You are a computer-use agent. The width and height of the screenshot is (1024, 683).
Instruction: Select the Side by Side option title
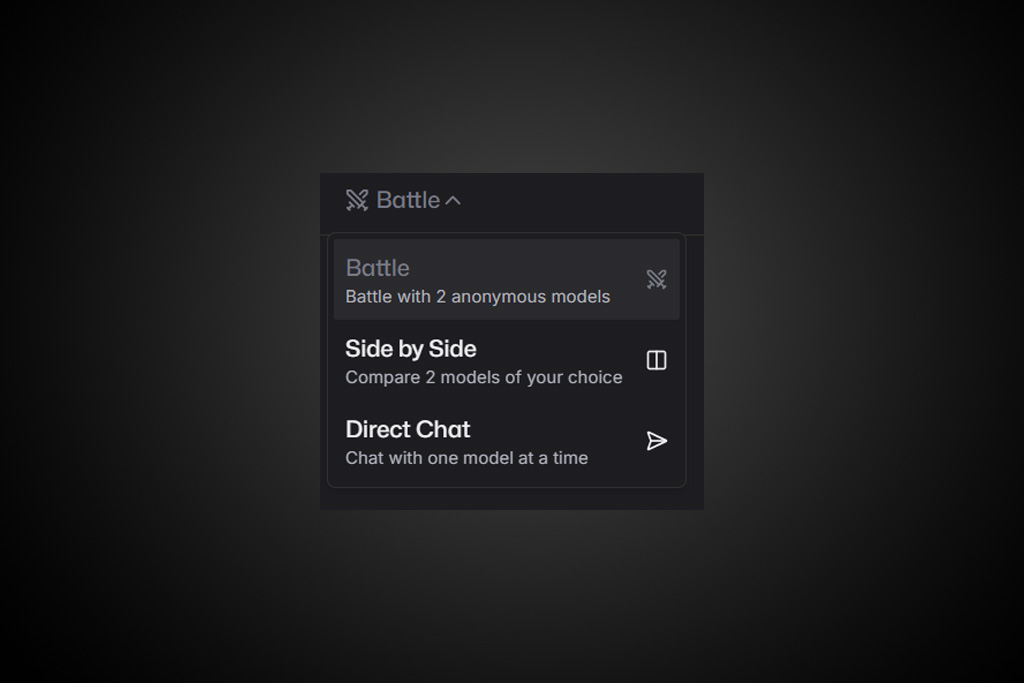[411, 349]
